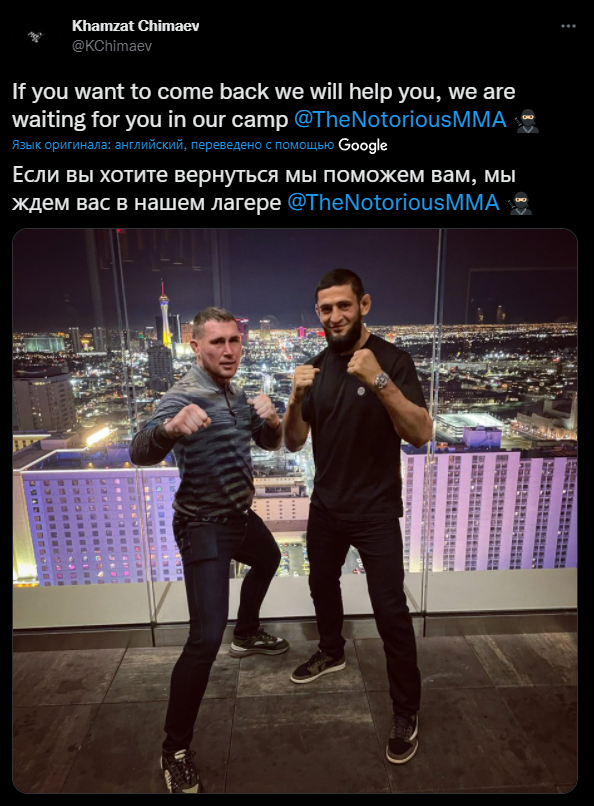The width and height of the screenshot is (594, 806).
Task: Click Khamzat Chimaev's profile avatar
Action: pyautogui.click(x=36, y=36)
